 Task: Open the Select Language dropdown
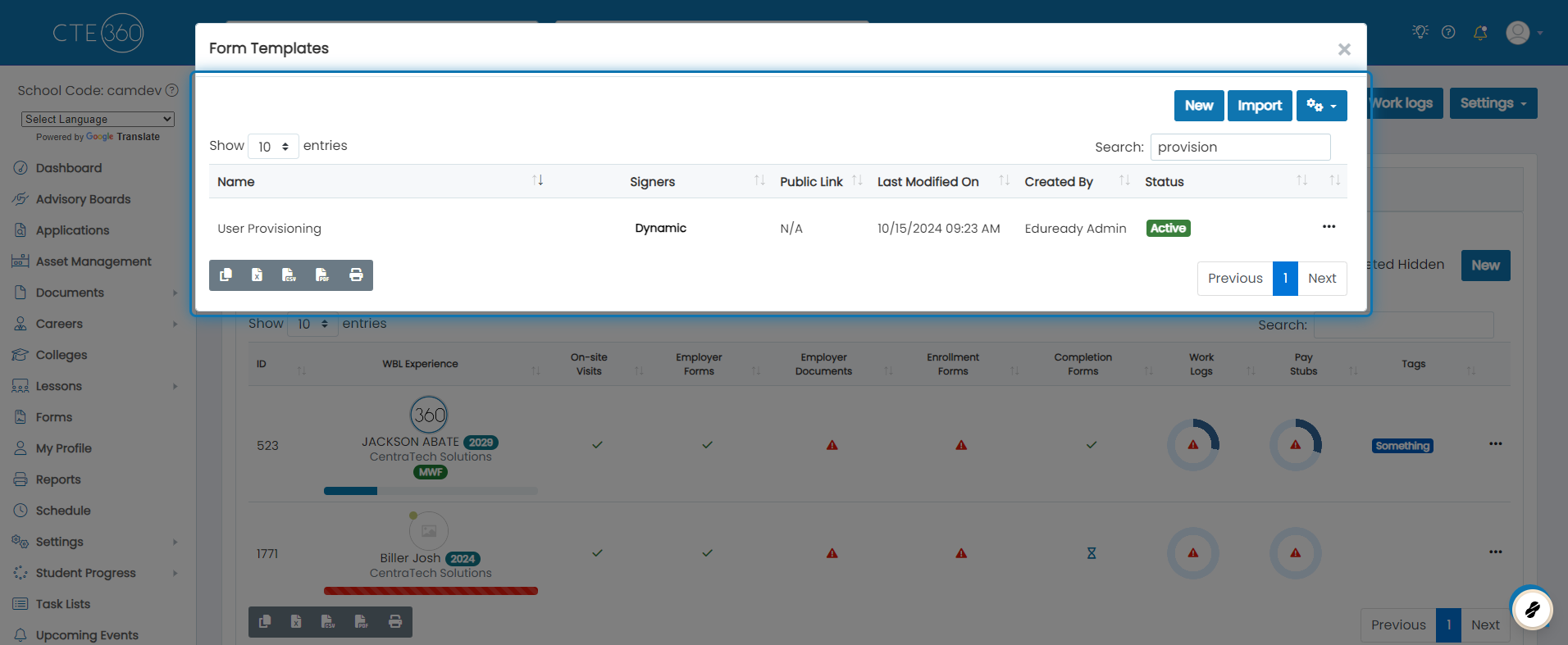98,119
